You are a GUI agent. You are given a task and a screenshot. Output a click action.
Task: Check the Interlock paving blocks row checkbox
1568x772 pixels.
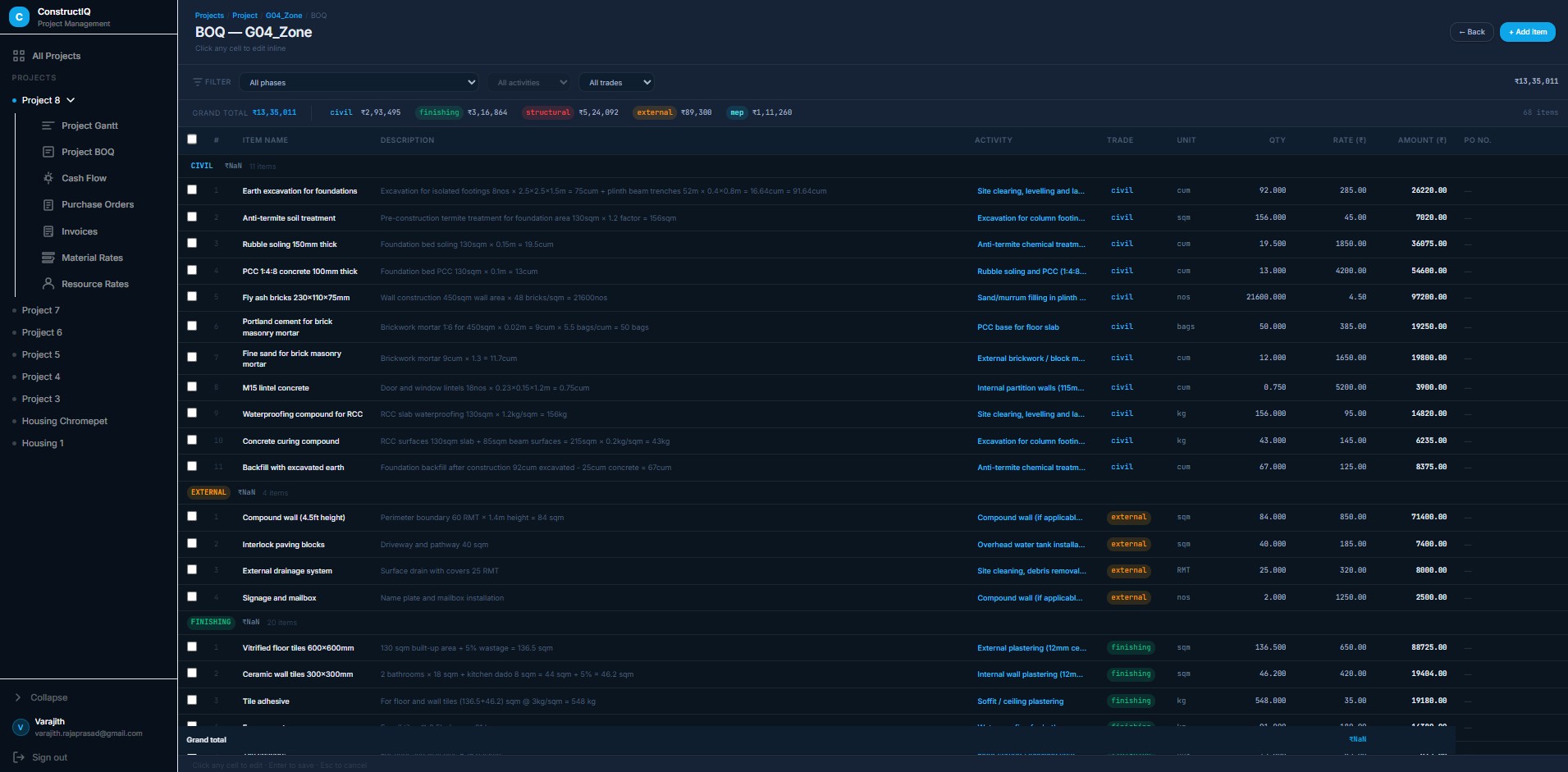[x=192, y=543]
